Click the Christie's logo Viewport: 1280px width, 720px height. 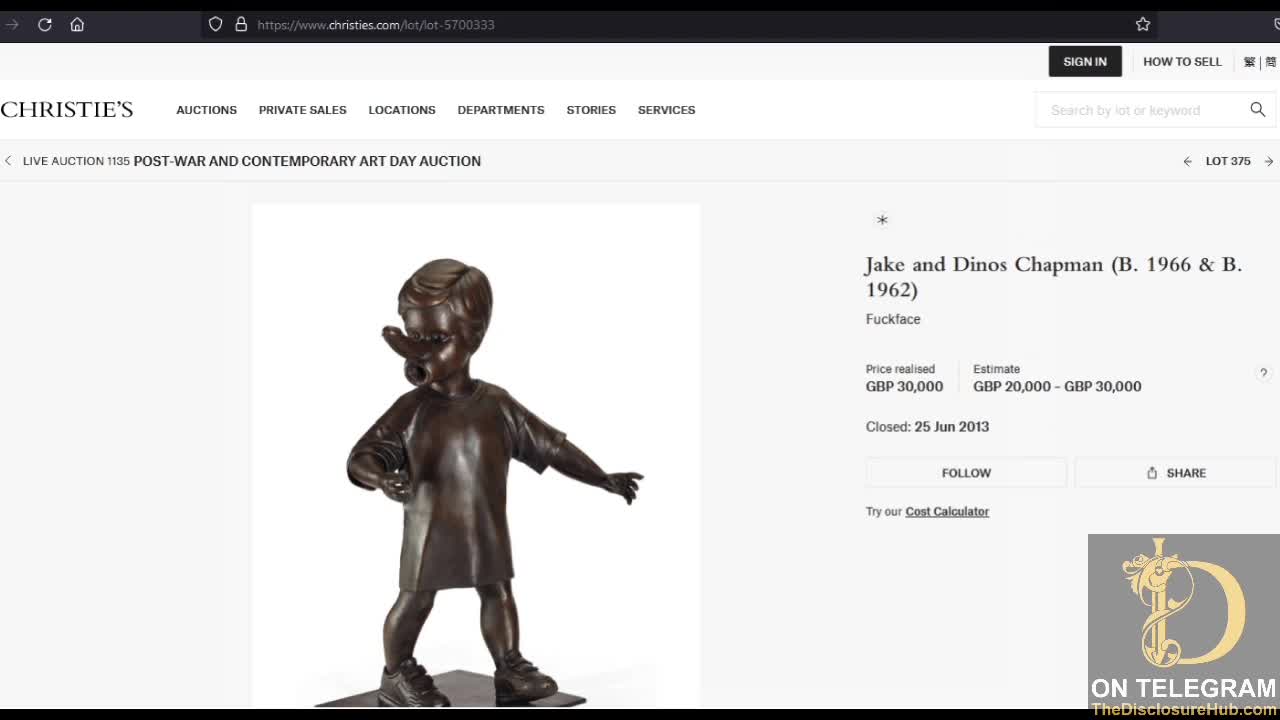67,110
